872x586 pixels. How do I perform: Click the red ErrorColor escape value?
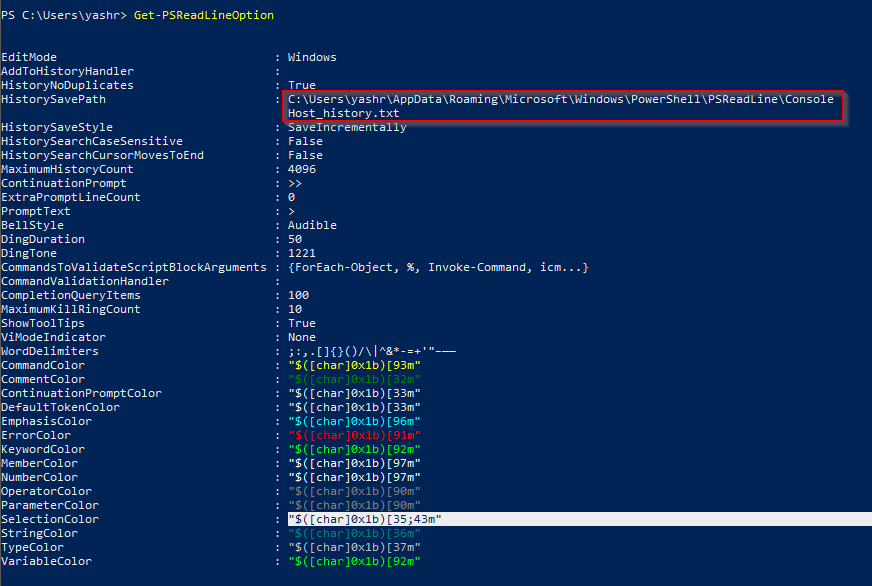[x=354, y=436]
